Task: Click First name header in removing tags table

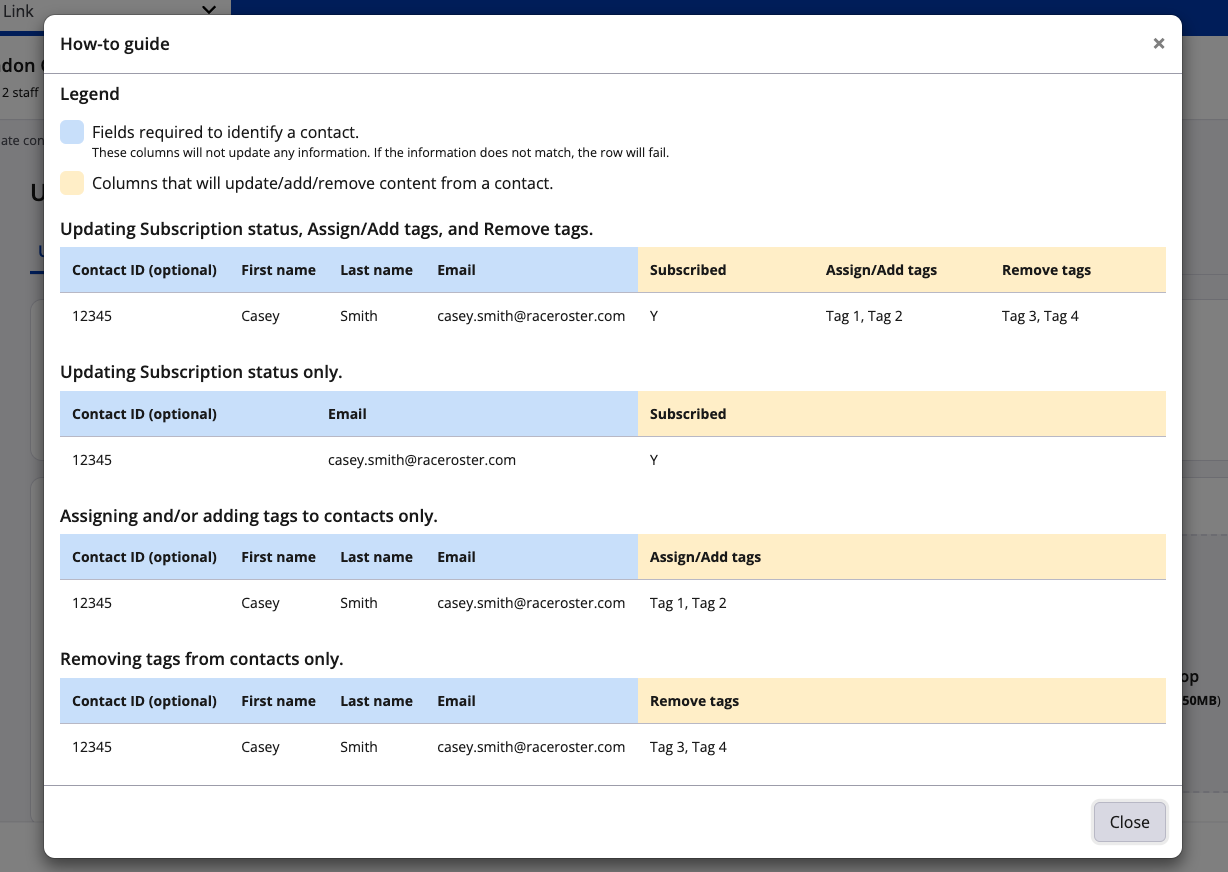Action: point(278,701)
